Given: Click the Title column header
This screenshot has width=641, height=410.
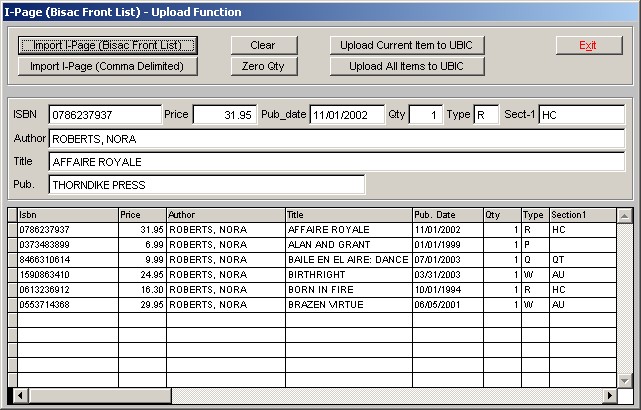Looking at the screenshot, I should (349, 215).
